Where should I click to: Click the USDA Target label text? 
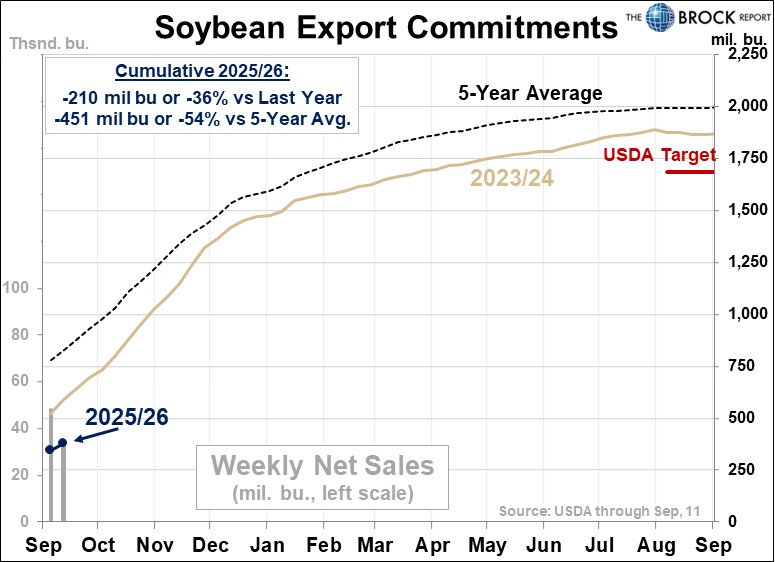[x=660, y=154]
